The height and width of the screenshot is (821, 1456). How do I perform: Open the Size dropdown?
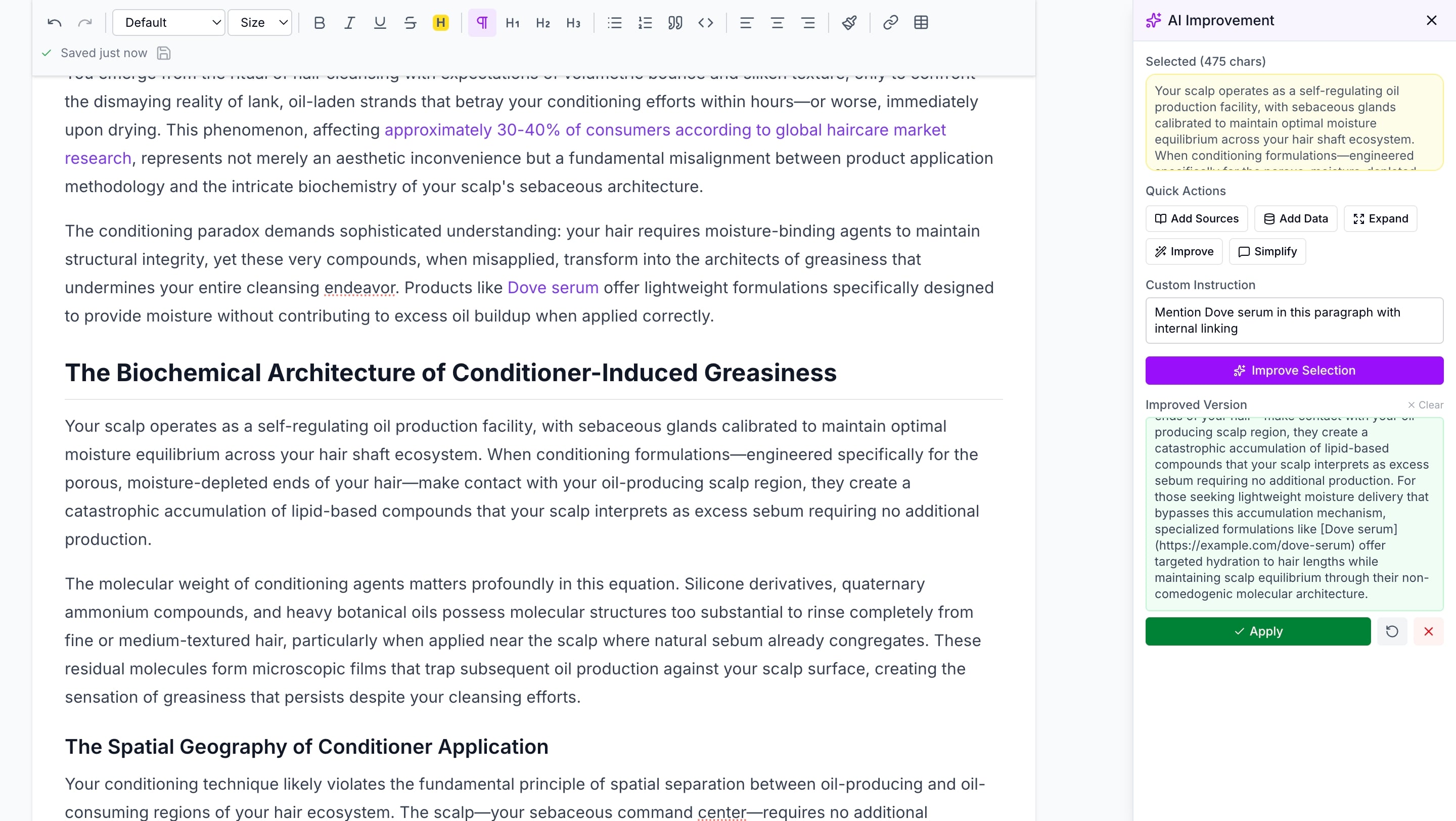tap(260, 23)
